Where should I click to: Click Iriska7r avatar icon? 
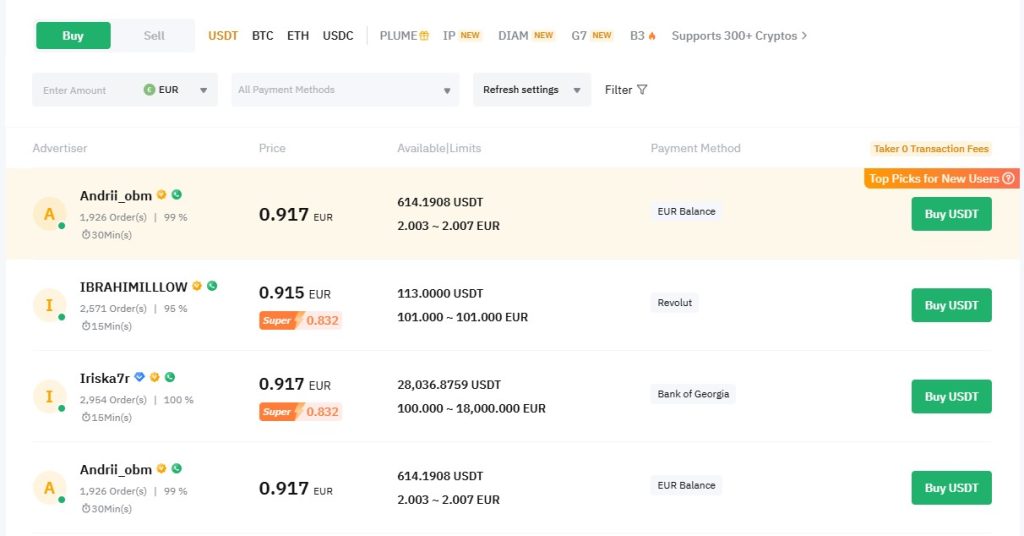(x=49, y=396)
